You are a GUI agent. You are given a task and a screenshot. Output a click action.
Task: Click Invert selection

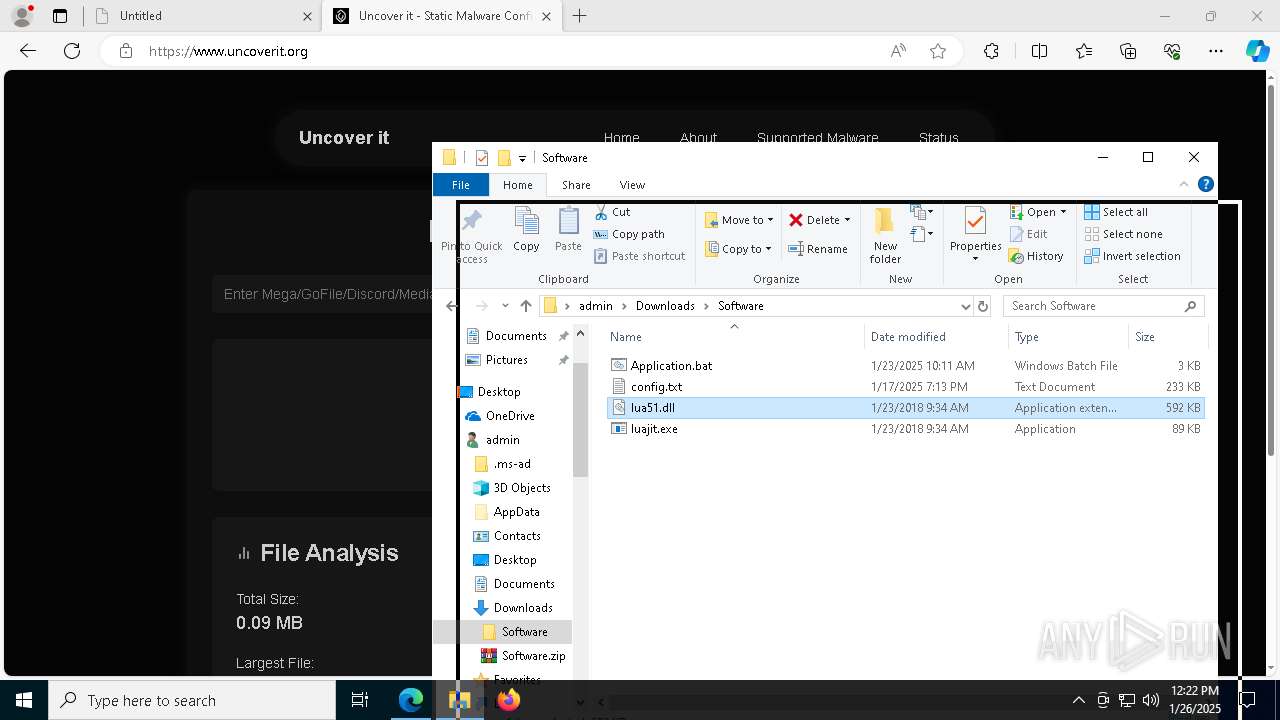(x=1132, y=256)
